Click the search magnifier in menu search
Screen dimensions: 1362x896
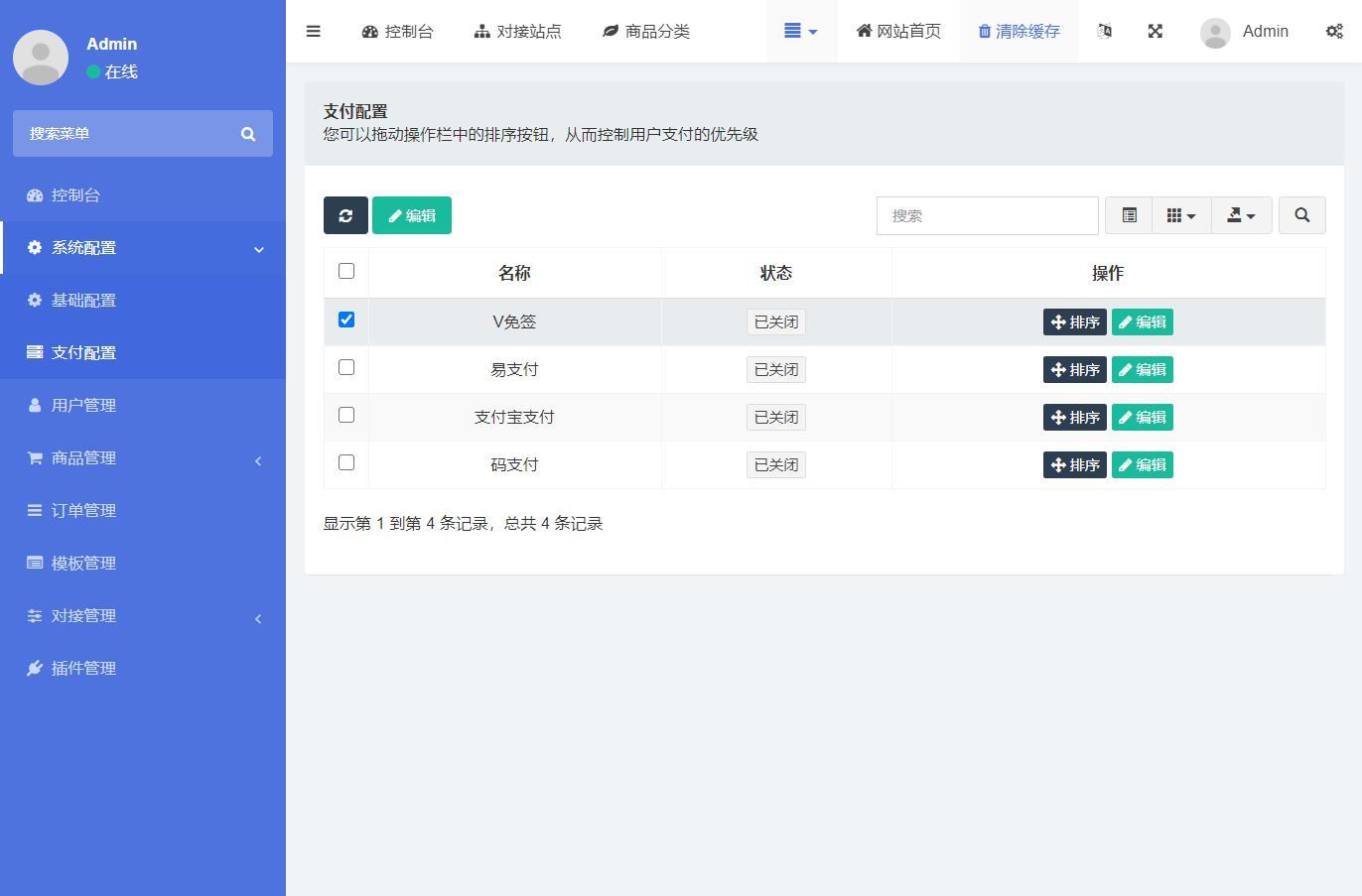[x=248, y=134]
